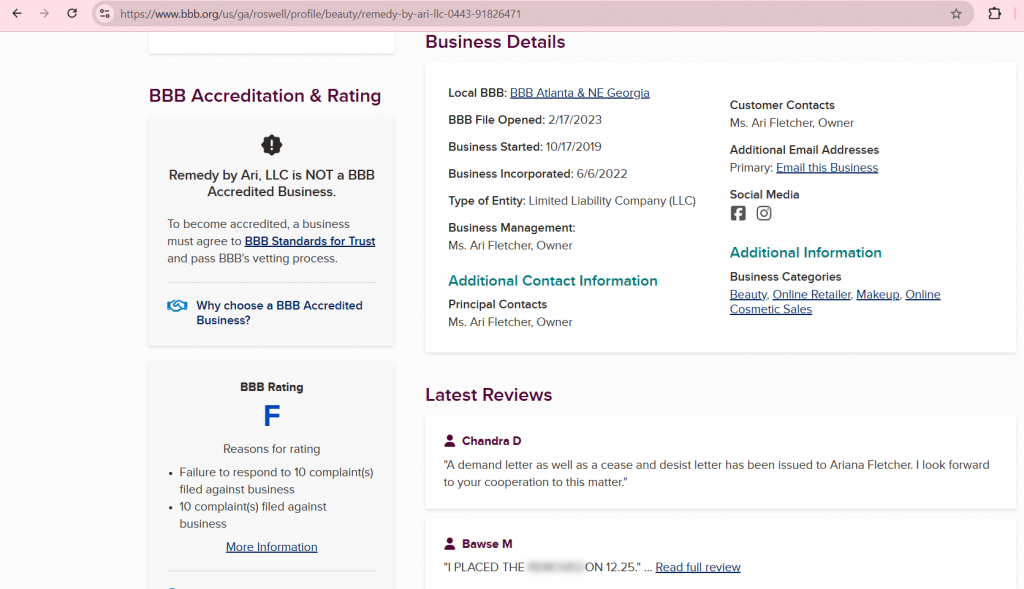Click the browser forward arrow
The image size is (1024, 589).
coord(44,14)
